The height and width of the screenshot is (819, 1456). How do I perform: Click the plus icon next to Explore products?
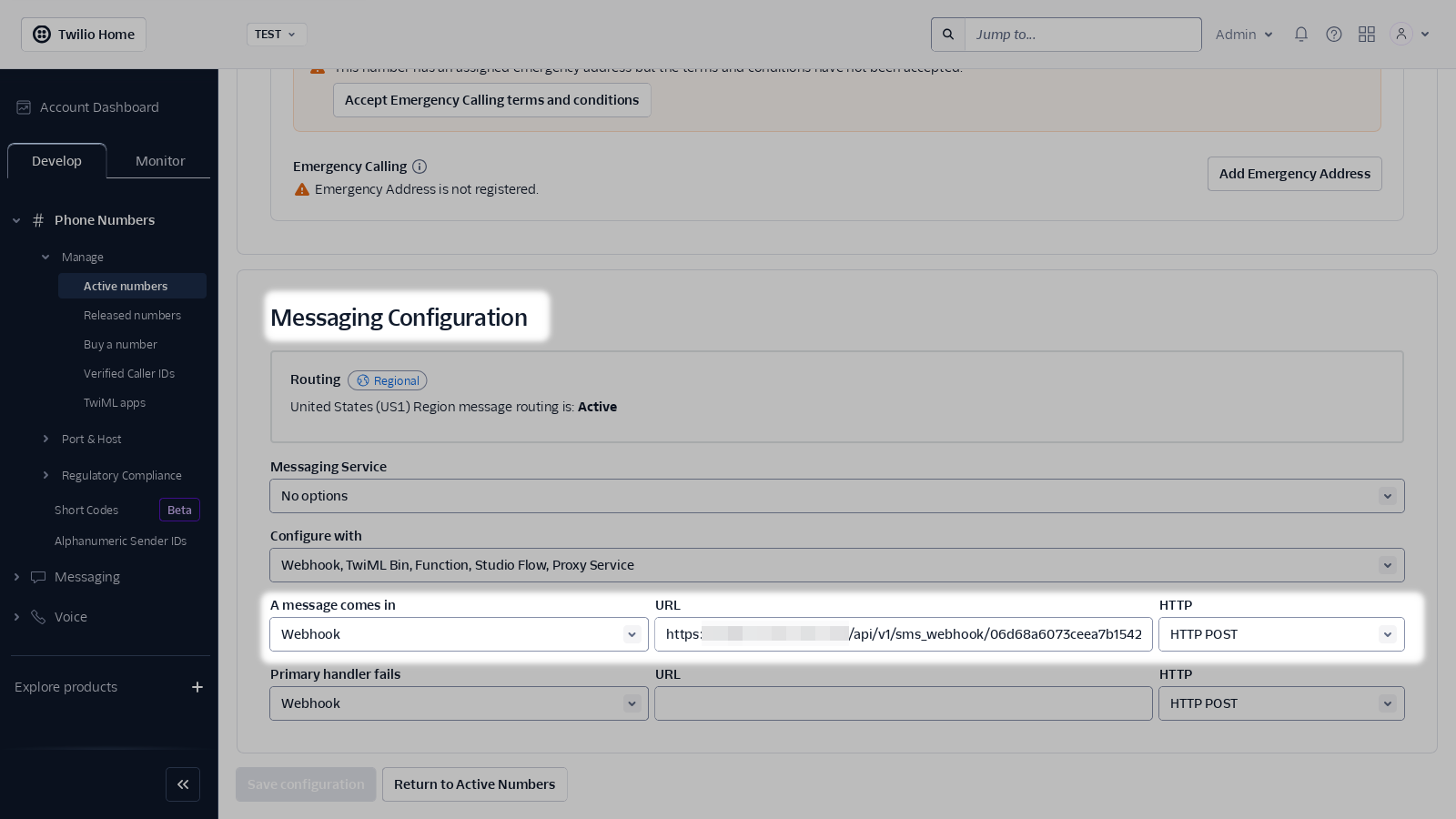point(197,687)
